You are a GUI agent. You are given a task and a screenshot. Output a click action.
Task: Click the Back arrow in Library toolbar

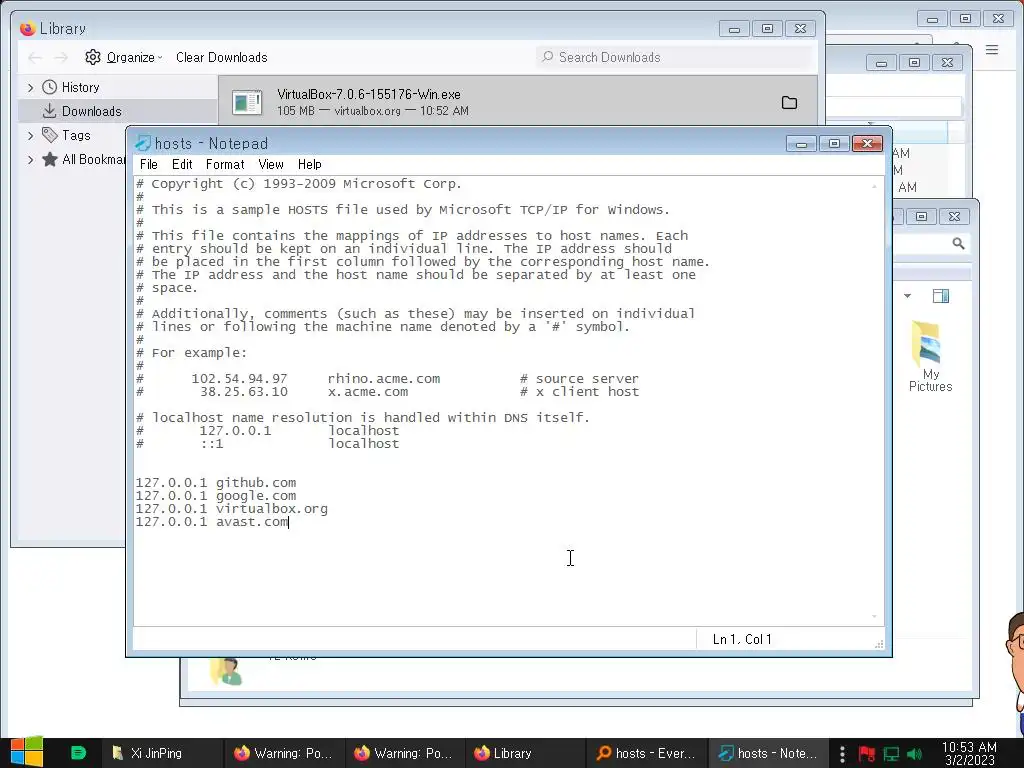[35, 57]
